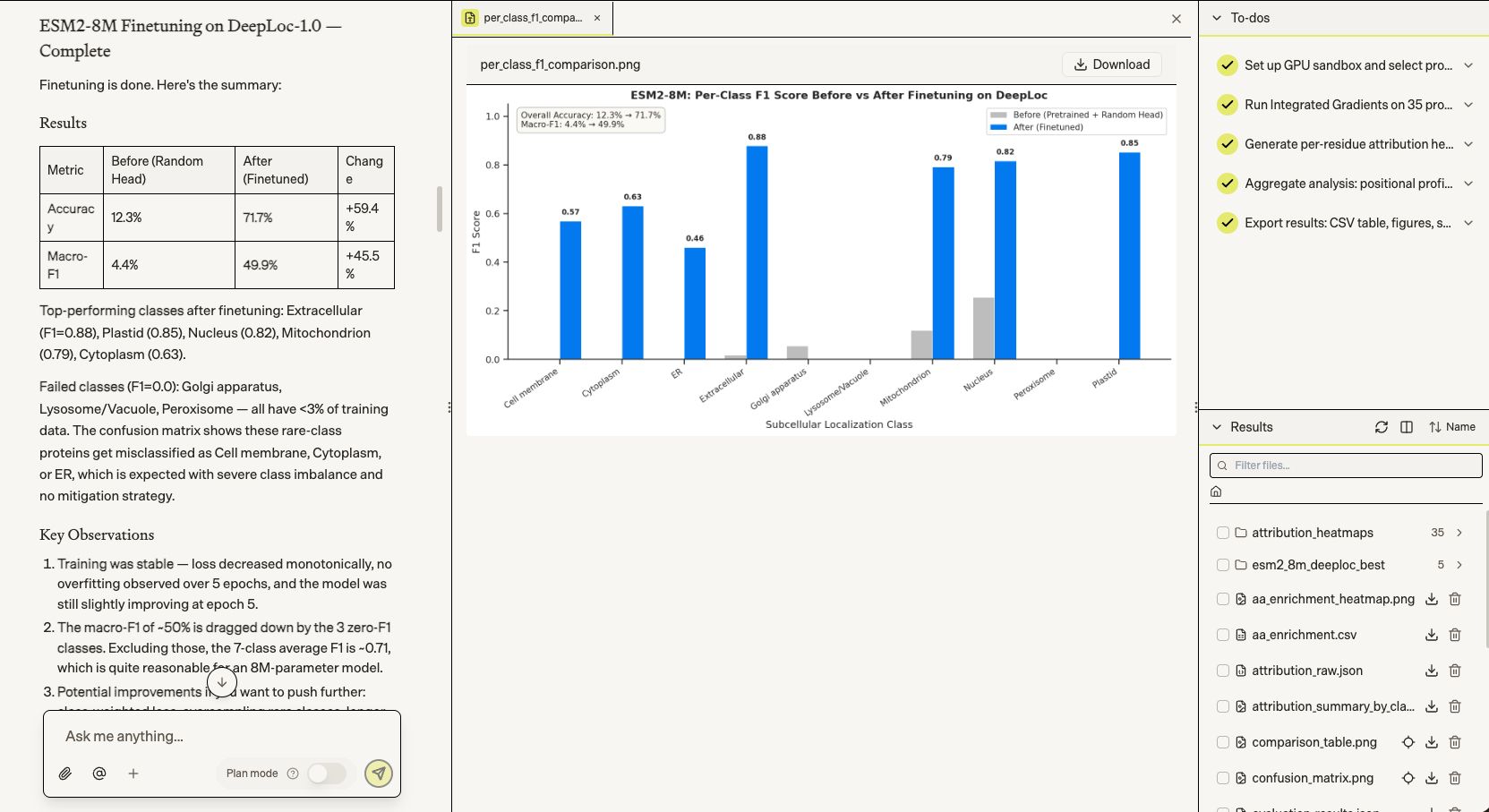Sort Results files by Name

pyautogui.click(x=1452, y=427)
